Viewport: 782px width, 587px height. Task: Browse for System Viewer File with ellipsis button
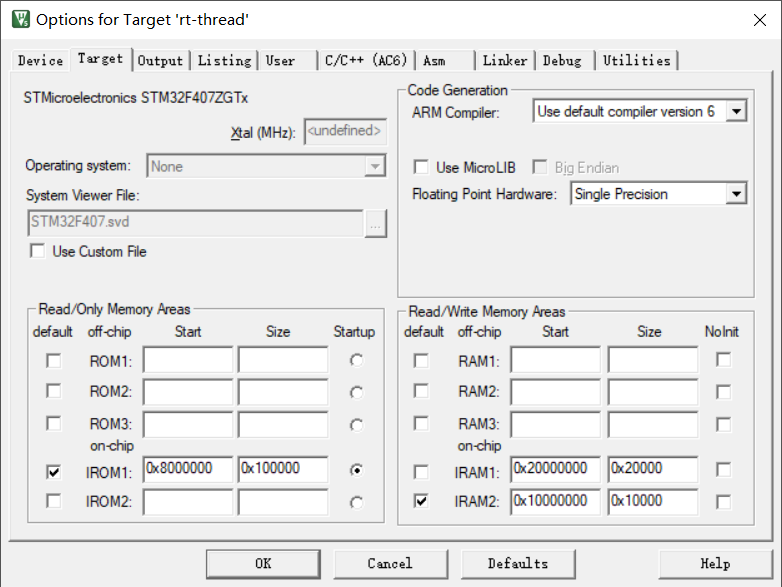pos(376,223)
